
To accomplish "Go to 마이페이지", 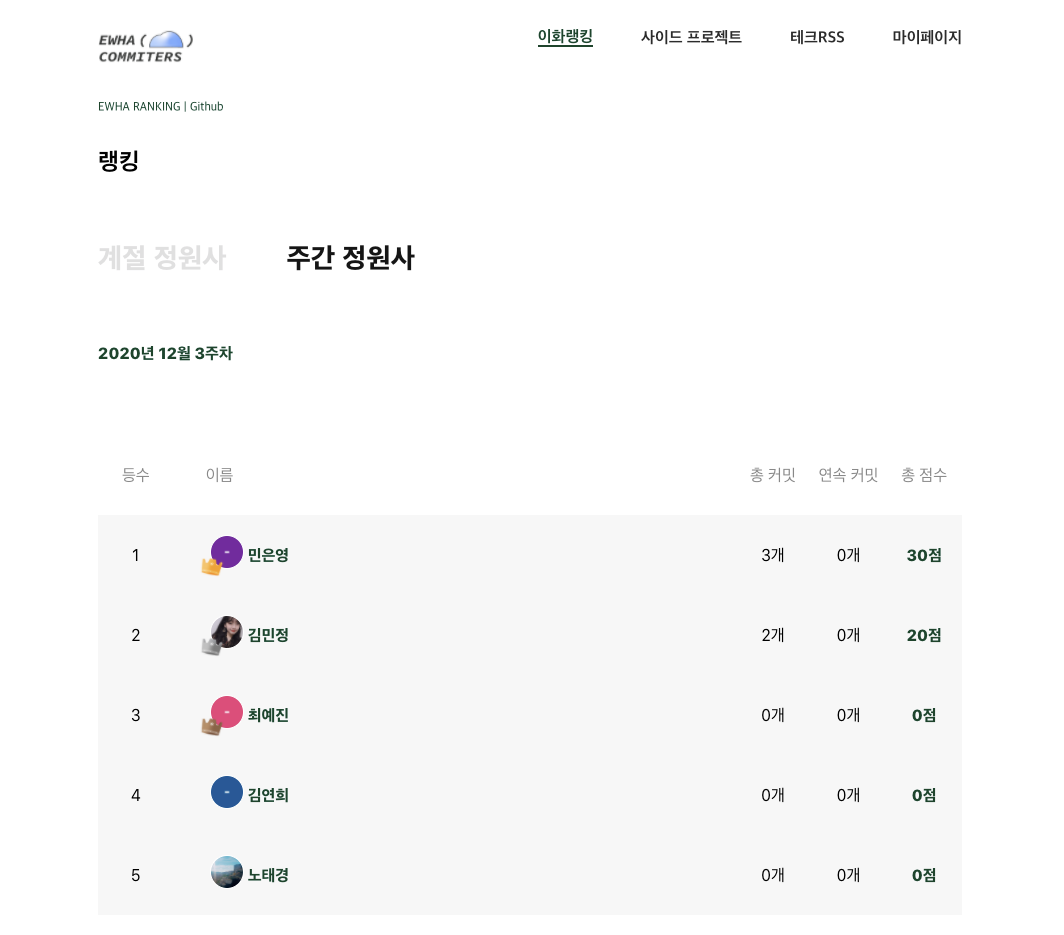I will [927, 37].
